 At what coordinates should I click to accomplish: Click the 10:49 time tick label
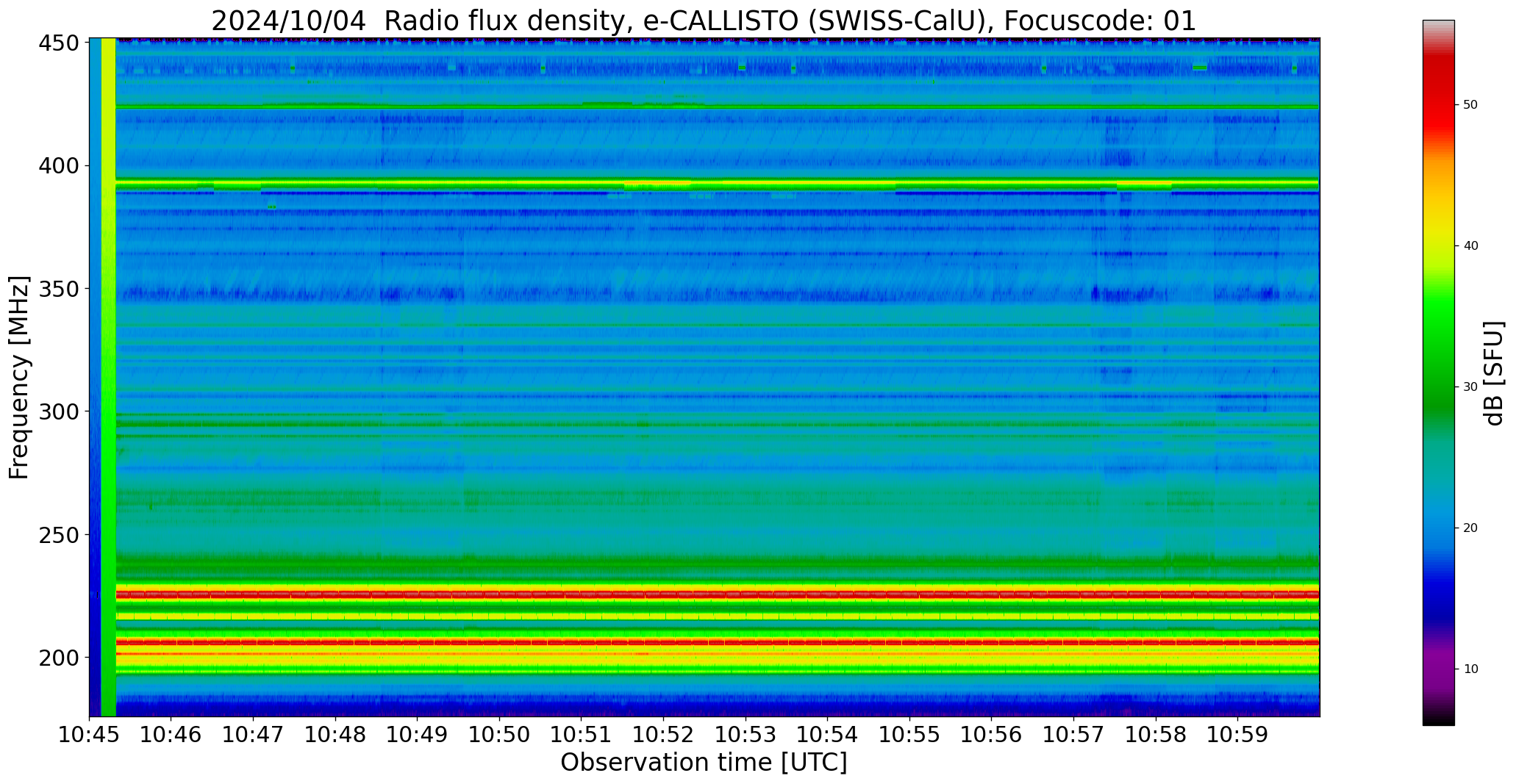coord(418,734)
